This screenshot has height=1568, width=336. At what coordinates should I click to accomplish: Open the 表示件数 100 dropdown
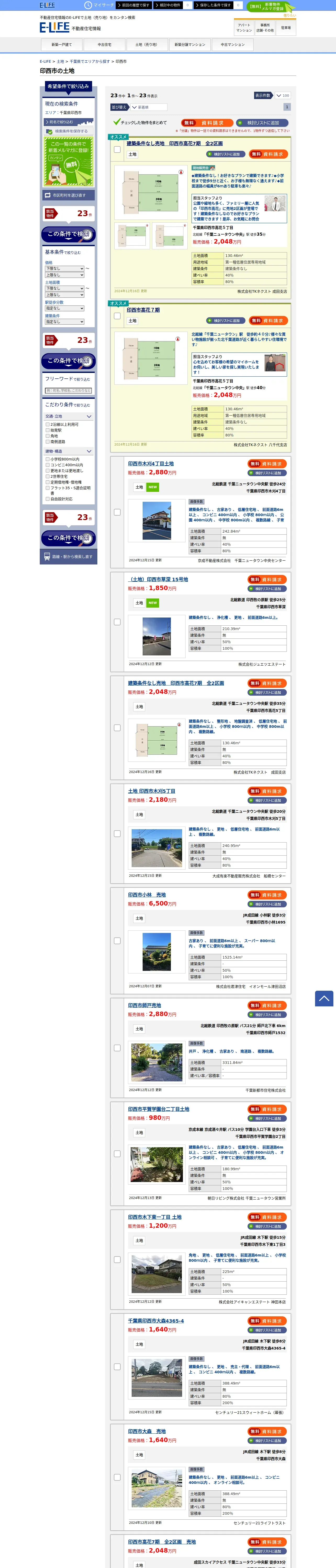click(282, 96)
